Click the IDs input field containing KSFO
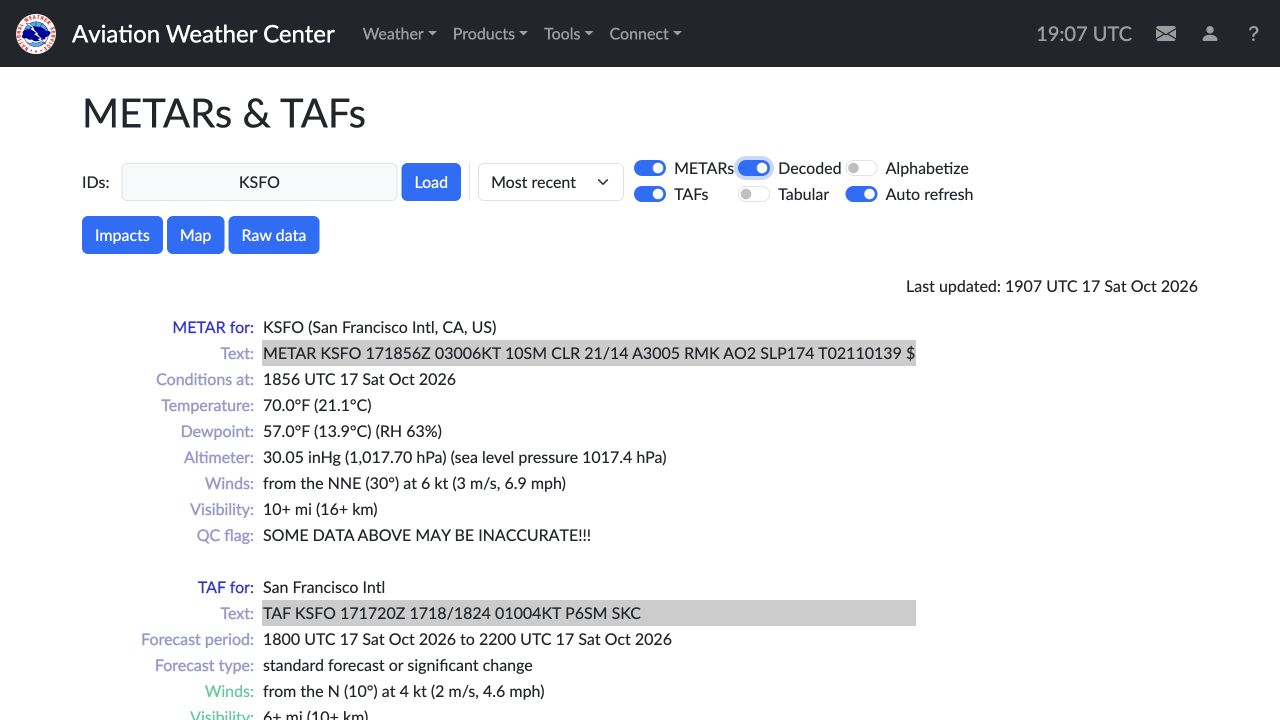Viewport: 1280px width, 720px height. click(x=259, y=182)
